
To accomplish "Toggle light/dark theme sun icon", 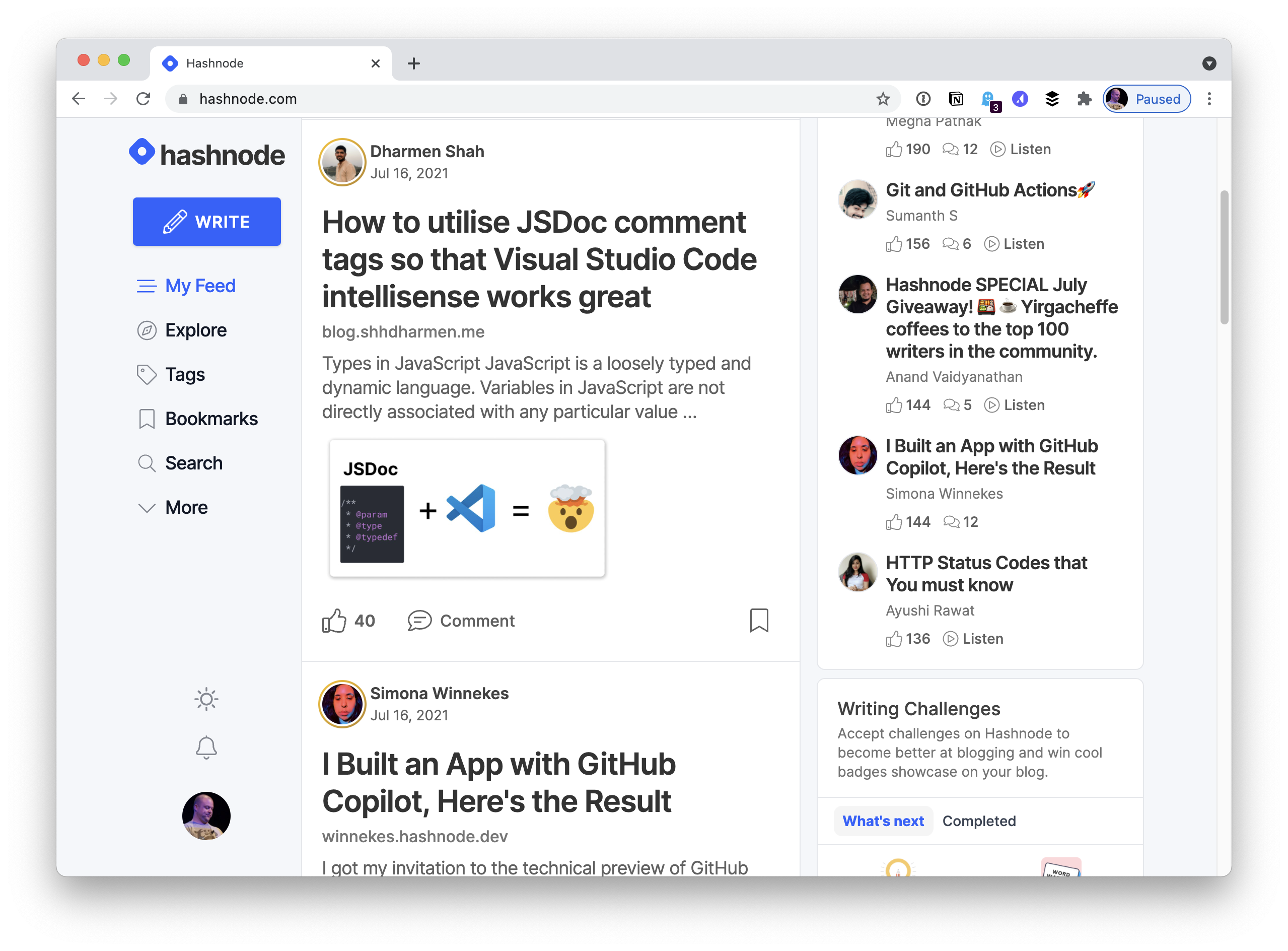I will pyautogui.click(x=206, y=700).
